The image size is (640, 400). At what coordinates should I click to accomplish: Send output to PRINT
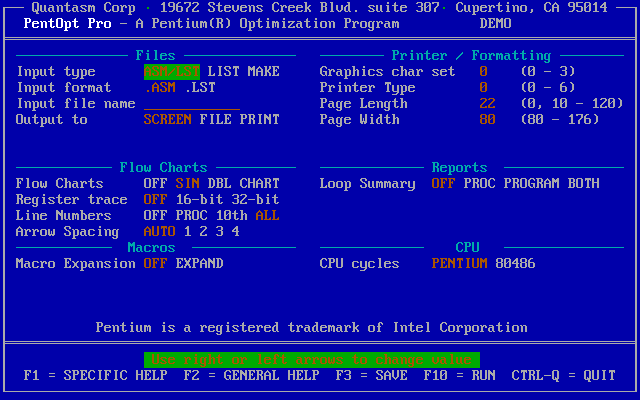(260, 120)
